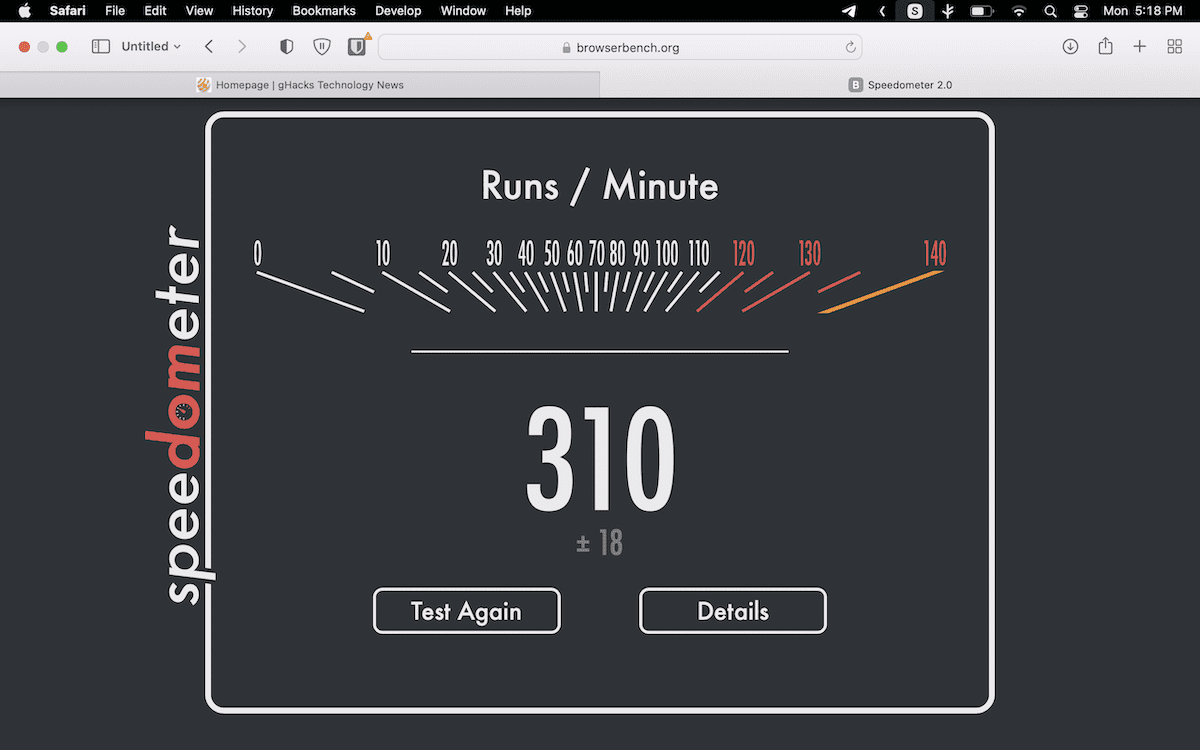Open the Bitwarden extension icon with warning badge

pos(357,46)
